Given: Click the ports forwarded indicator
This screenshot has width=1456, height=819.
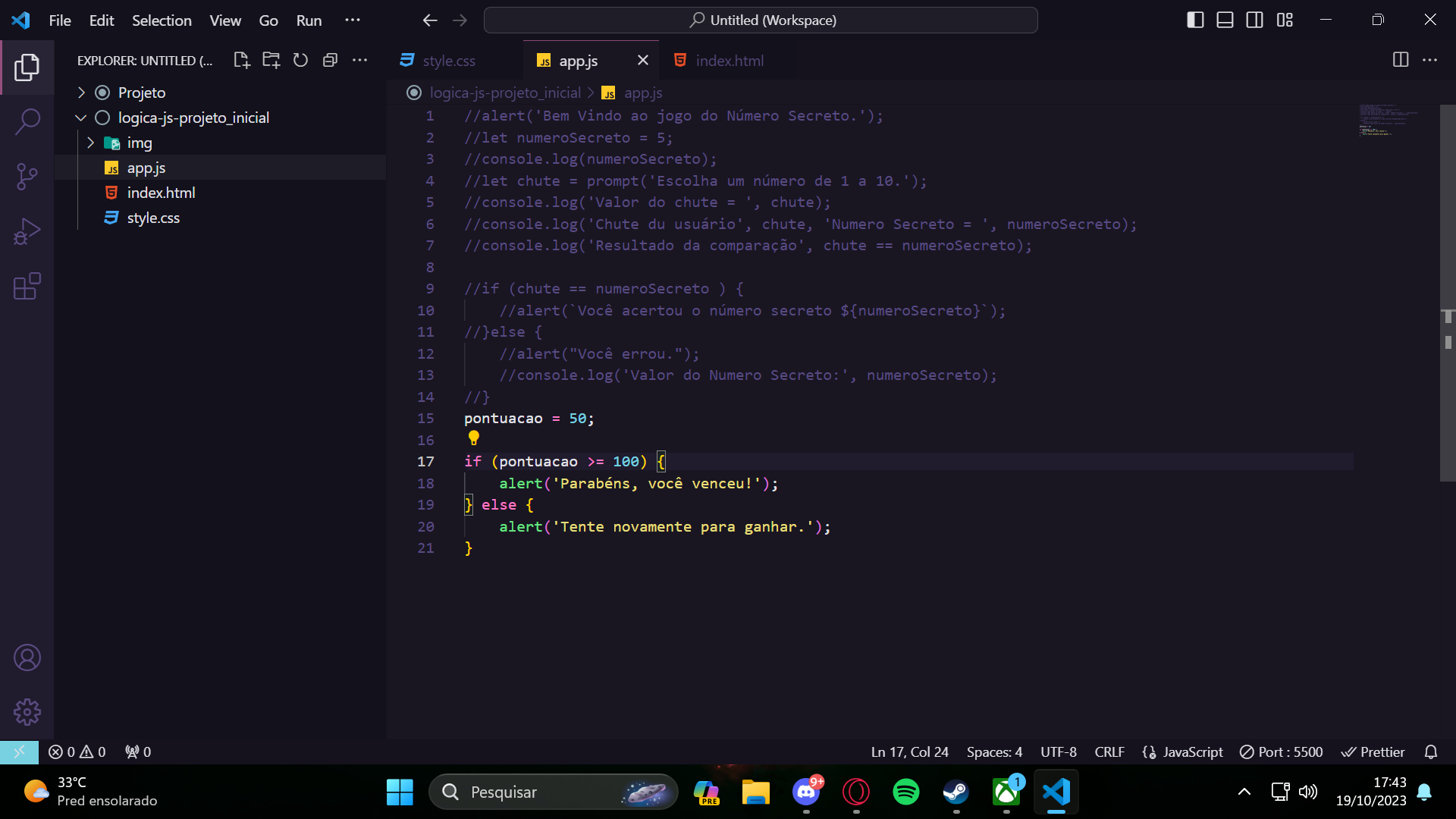Looking at the screenshot, I should (x=138, y=752).
